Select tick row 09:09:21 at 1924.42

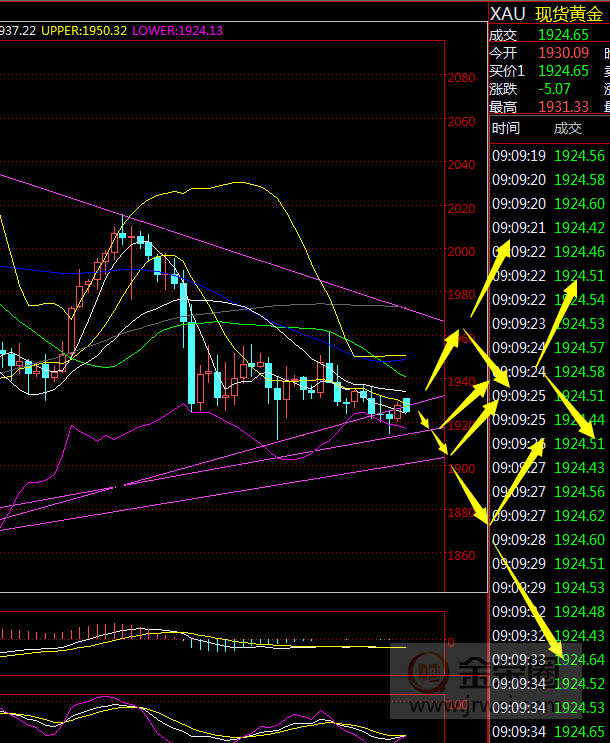(x=548, y=228)
